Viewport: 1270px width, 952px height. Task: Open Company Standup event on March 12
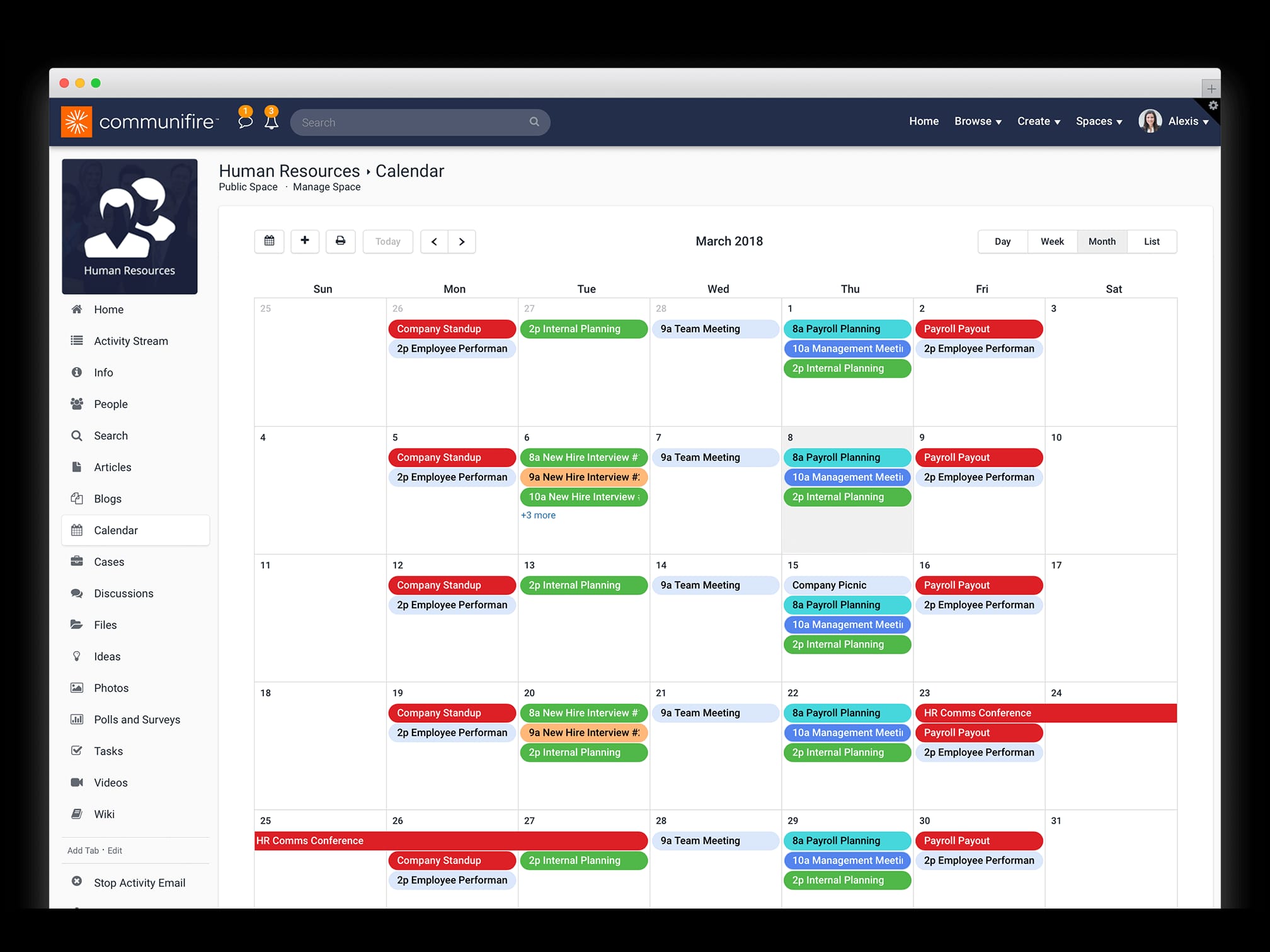click(x=452, y=585)
